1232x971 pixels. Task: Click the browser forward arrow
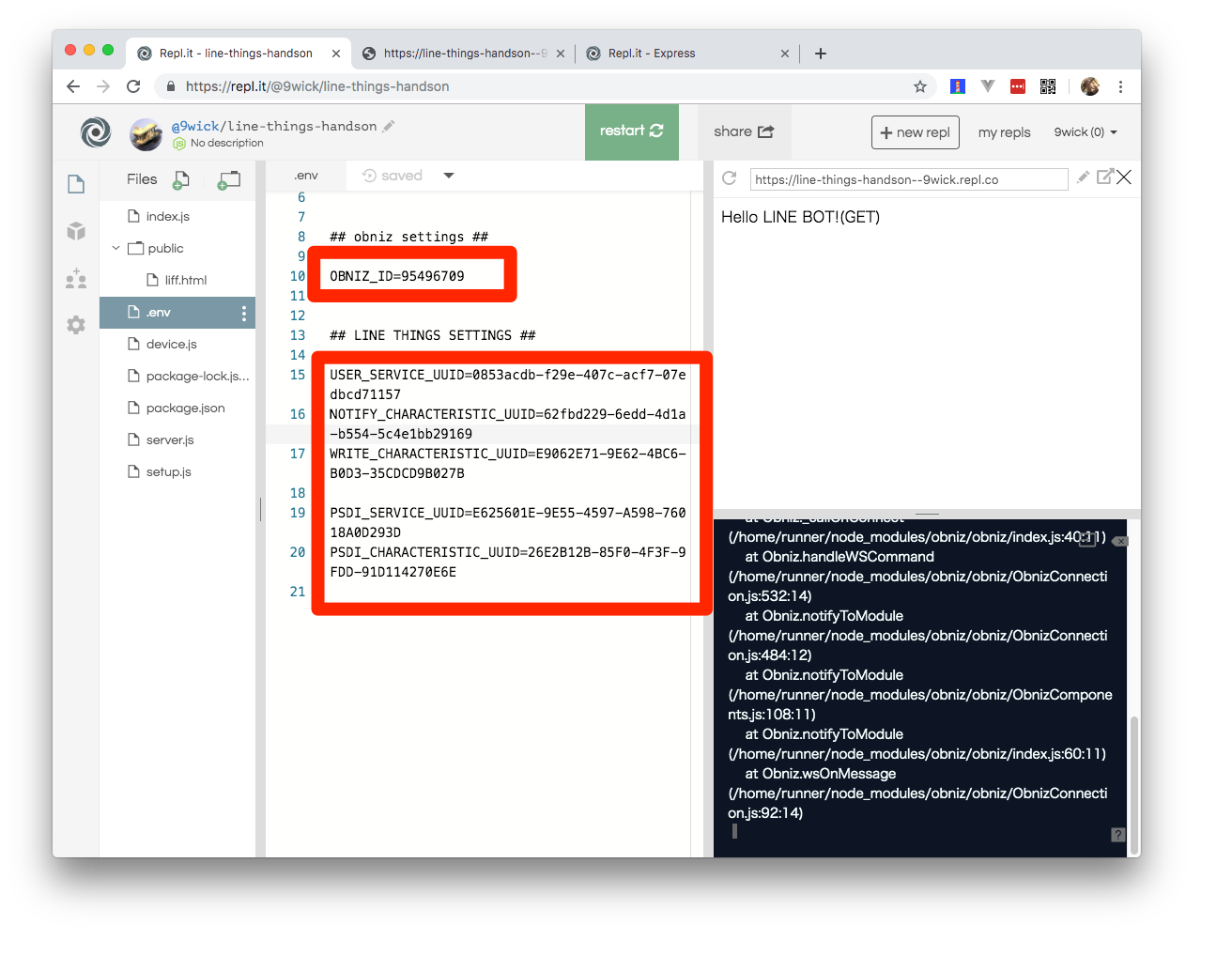point(103,86)
